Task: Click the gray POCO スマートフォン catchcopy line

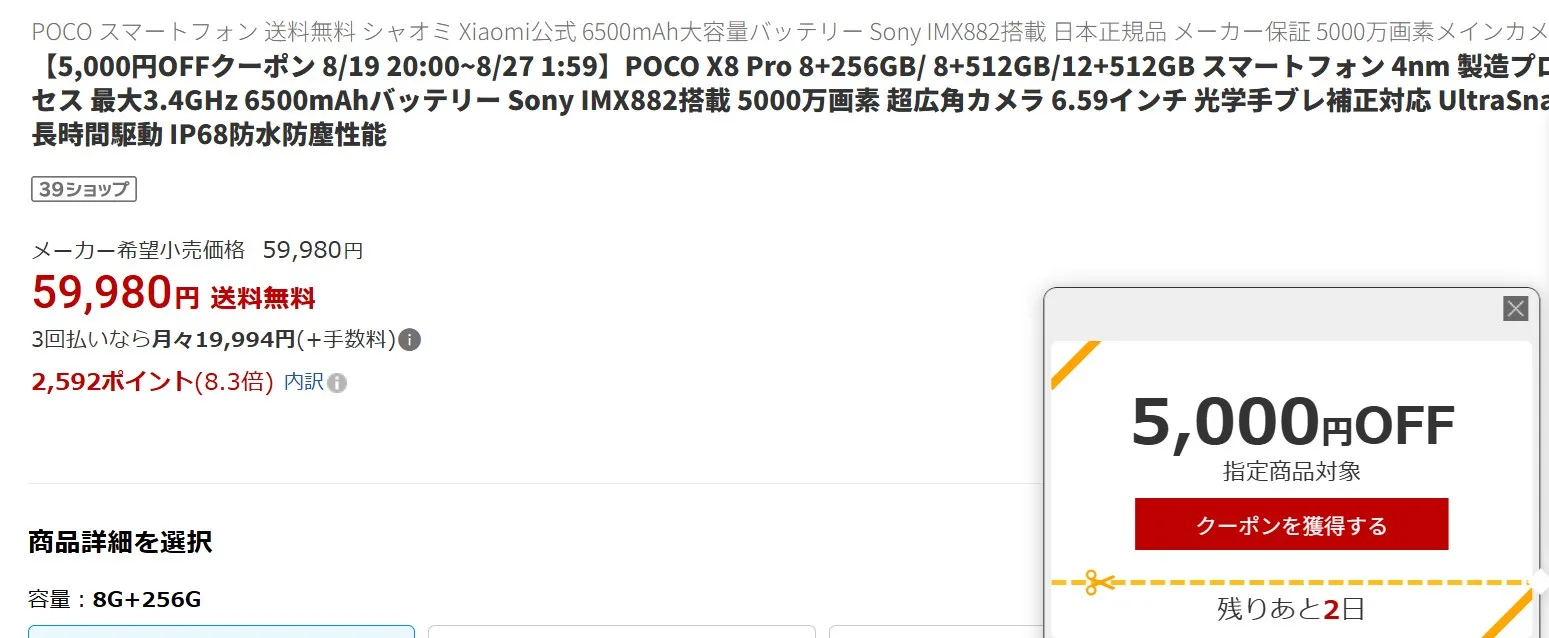Action: 790,31
